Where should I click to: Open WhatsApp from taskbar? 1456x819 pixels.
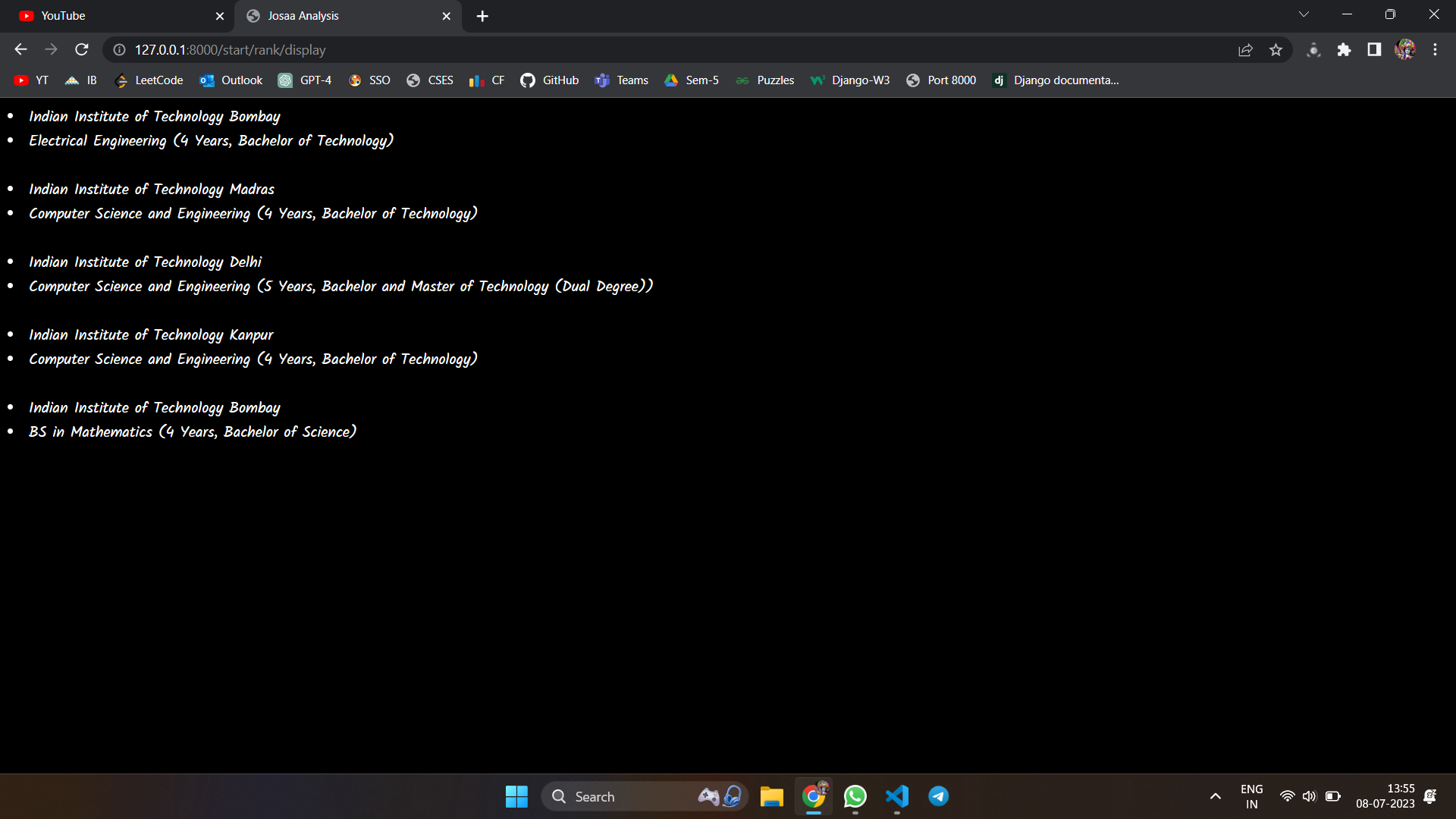click(x=855, y=796)
